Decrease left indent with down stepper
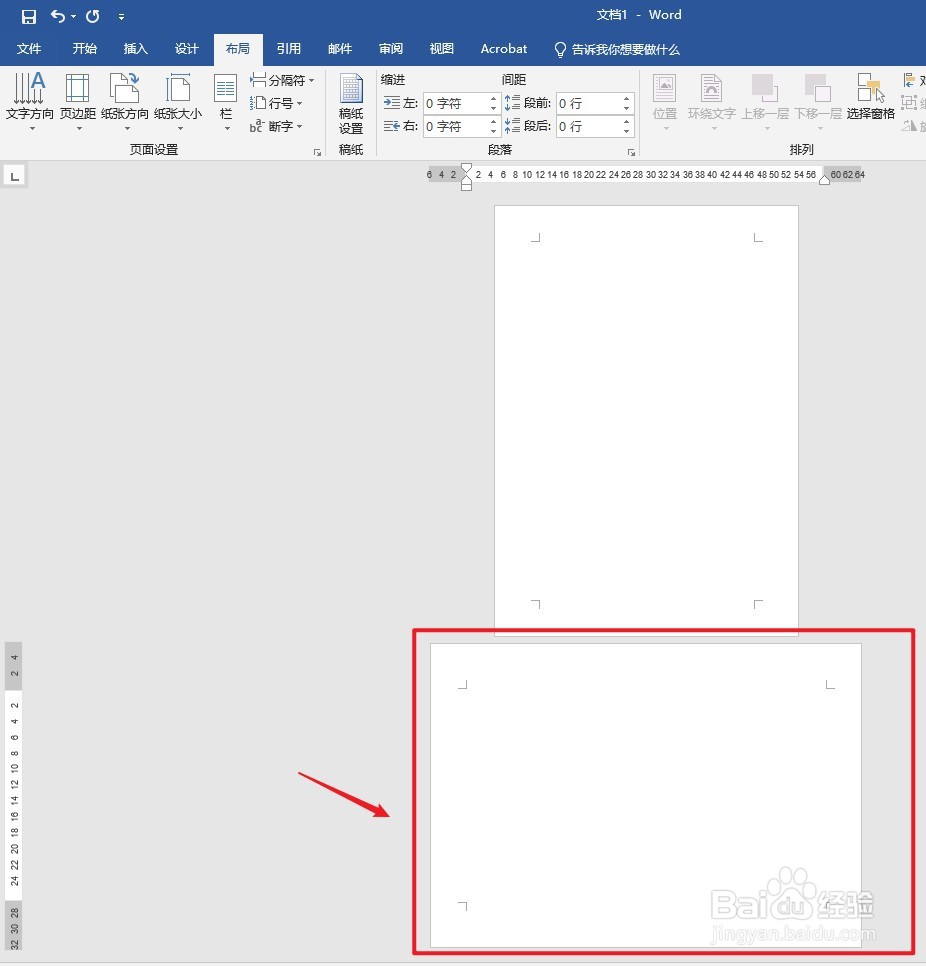 (493, 108)
